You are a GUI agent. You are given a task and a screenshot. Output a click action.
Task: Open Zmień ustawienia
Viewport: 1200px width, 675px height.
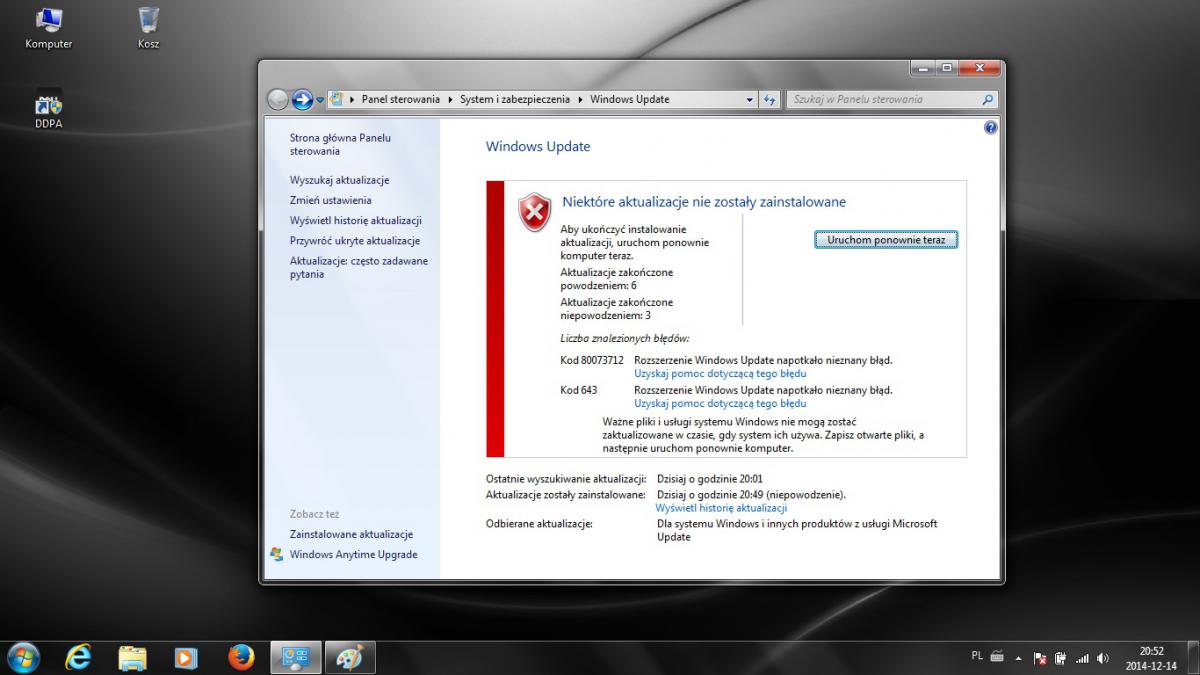click(330, 200)
